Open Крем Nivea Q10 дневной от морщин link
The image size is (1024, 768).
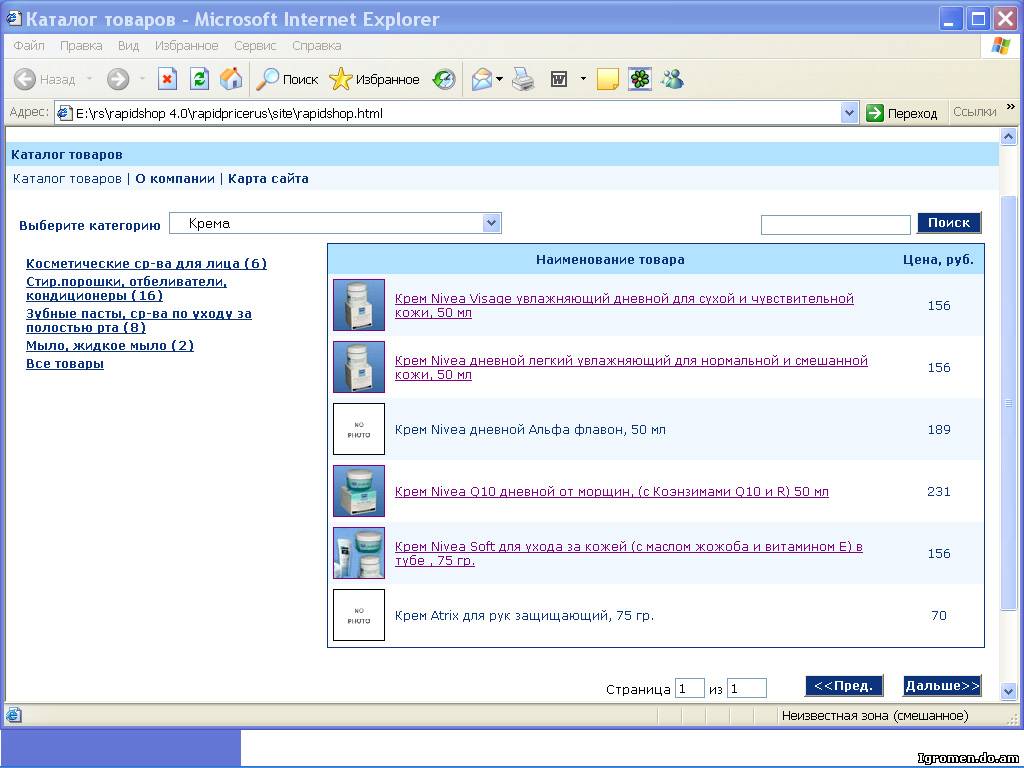tap(612, 492)
